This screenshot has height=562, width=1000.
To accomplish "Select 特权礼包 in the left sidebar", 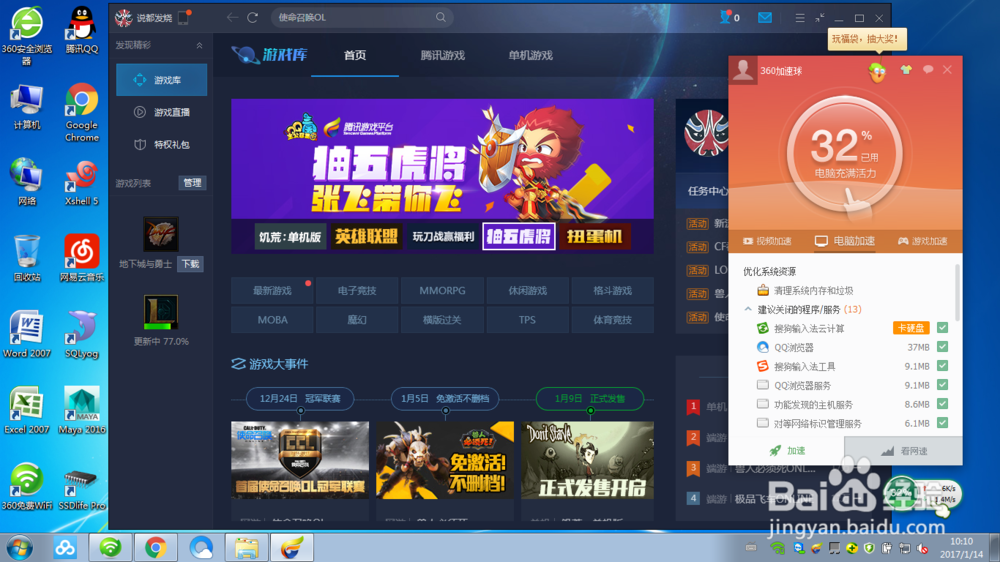I will coord(161,145).
